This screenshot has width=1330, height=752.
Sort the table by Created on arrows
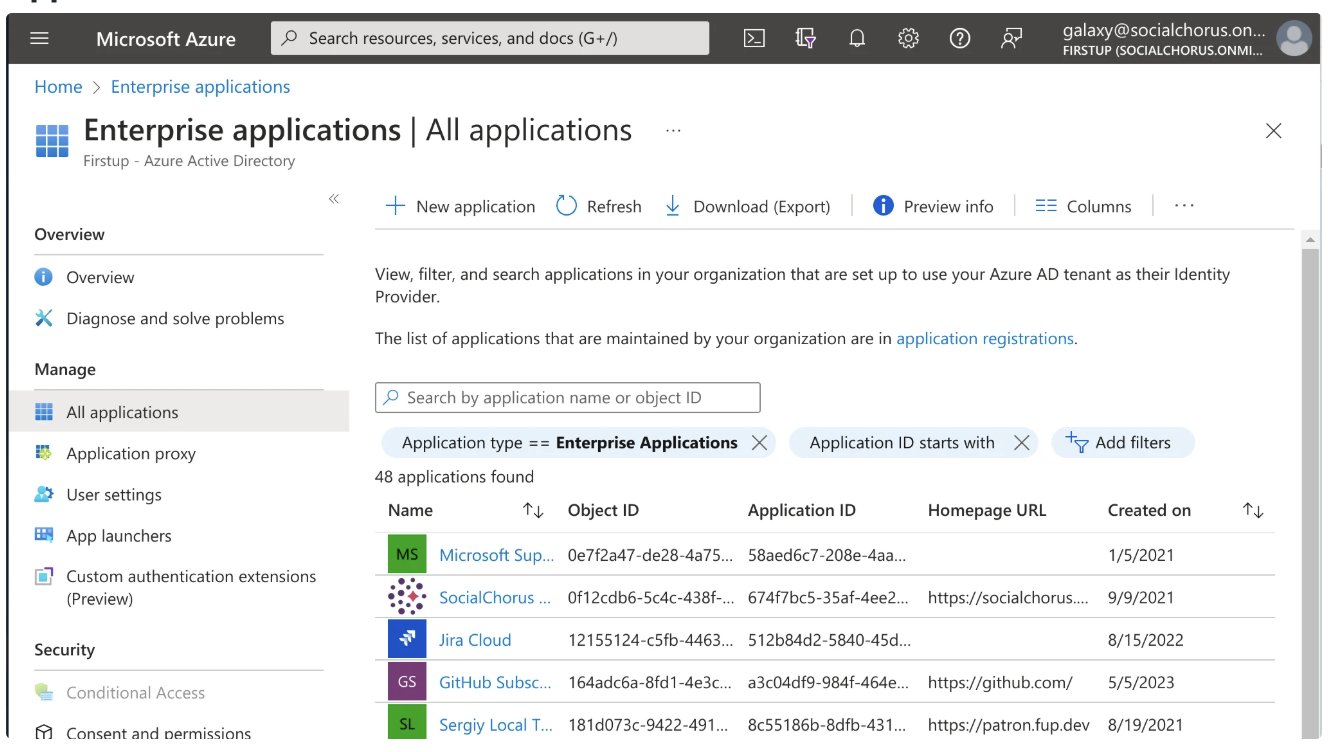pos(1253,510)
